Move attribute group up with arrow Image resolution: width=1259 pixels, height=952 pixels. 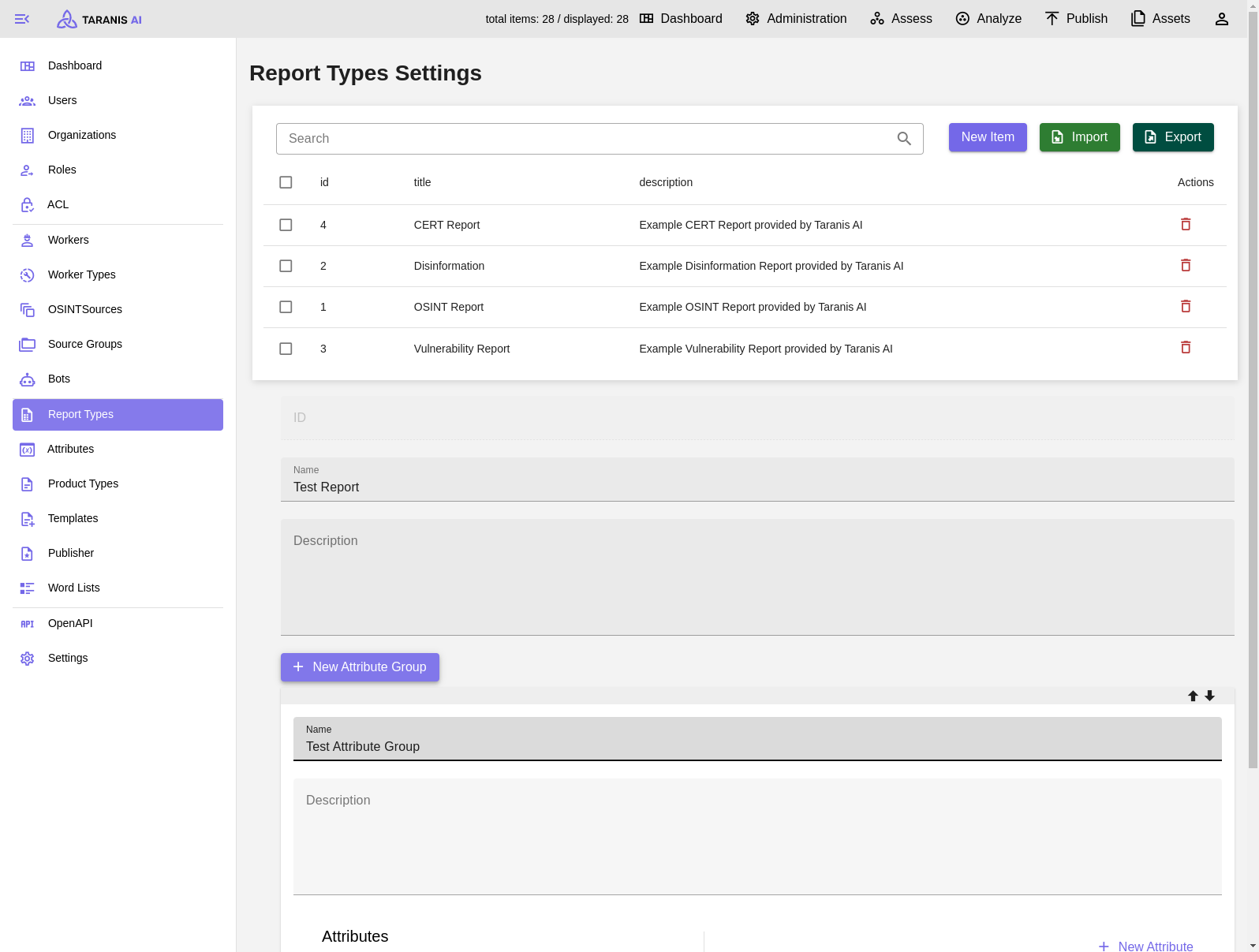coord(1193,696)
